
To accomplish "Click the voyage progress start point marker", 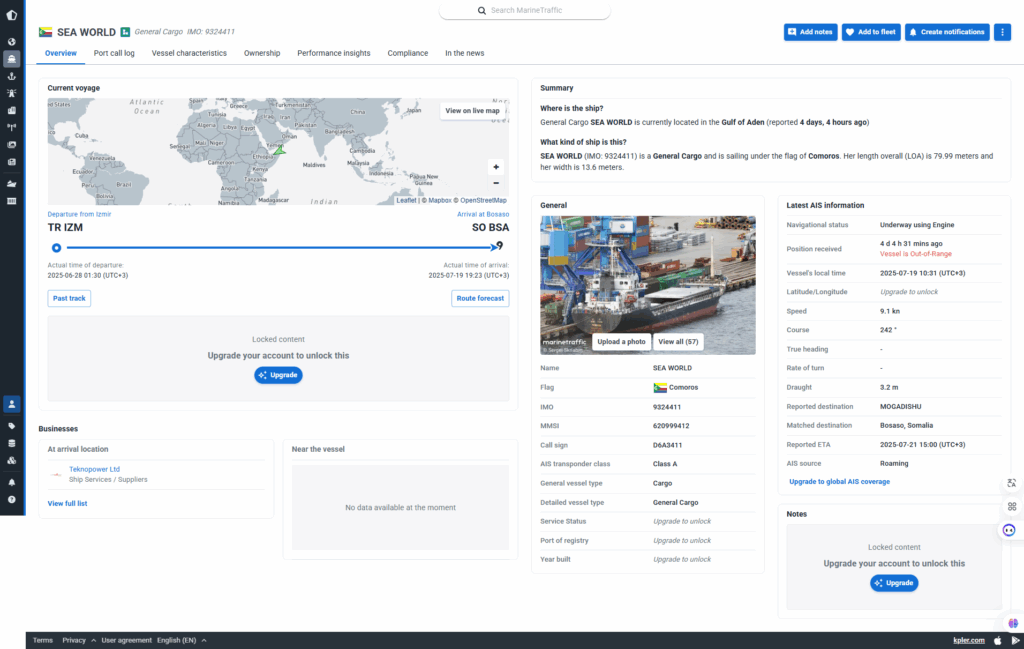I will (57, 248).
